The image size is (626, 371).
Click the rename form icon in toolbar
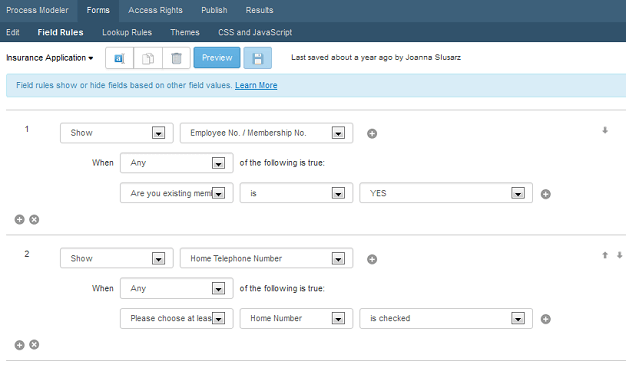[x=119, y=58]
